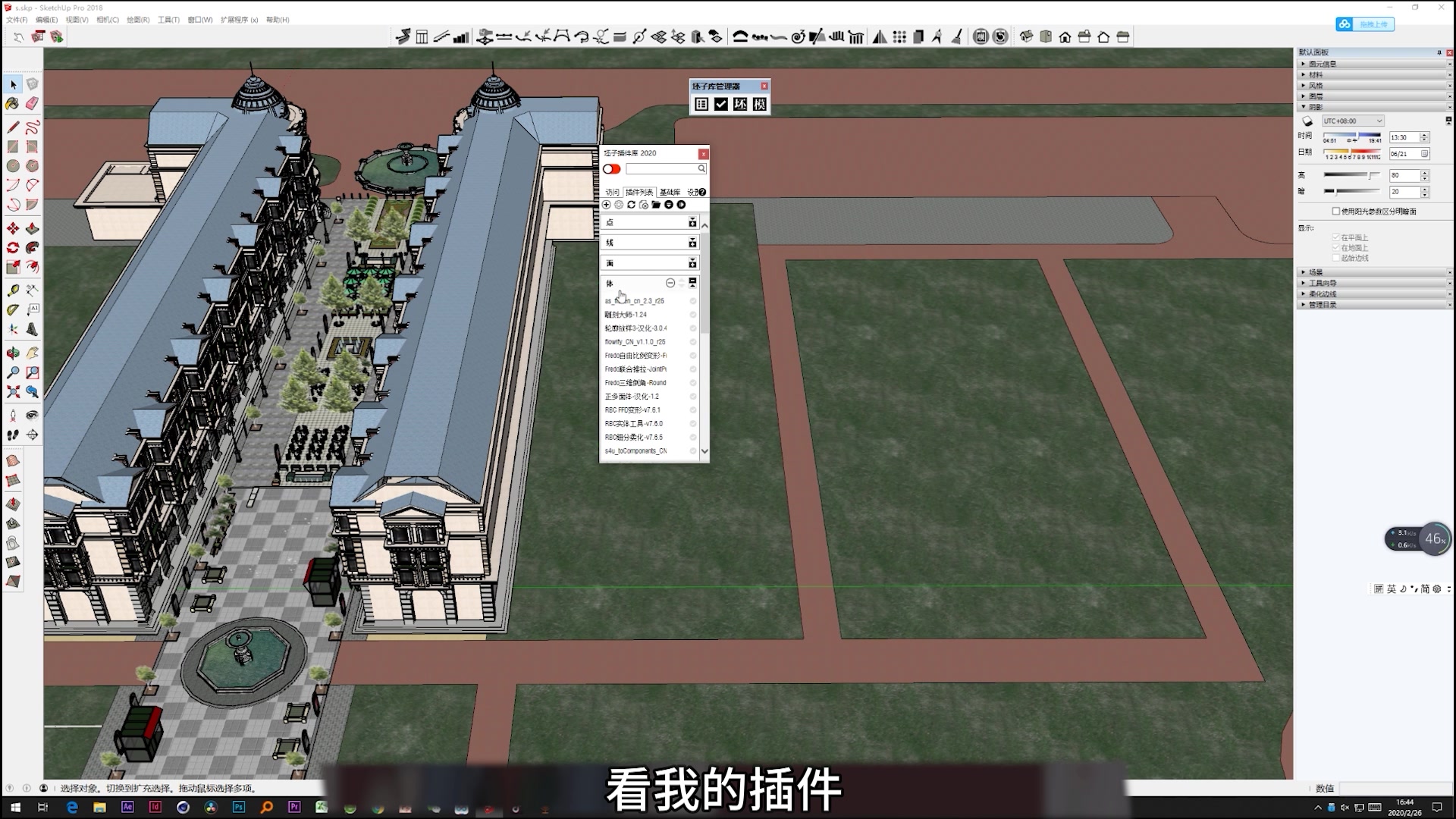Enable 使用阳光参数区分明暗面 checkbox in 阴影 panel
Viewport: 1456px width, 819px height.
[x=1337, y=211]
